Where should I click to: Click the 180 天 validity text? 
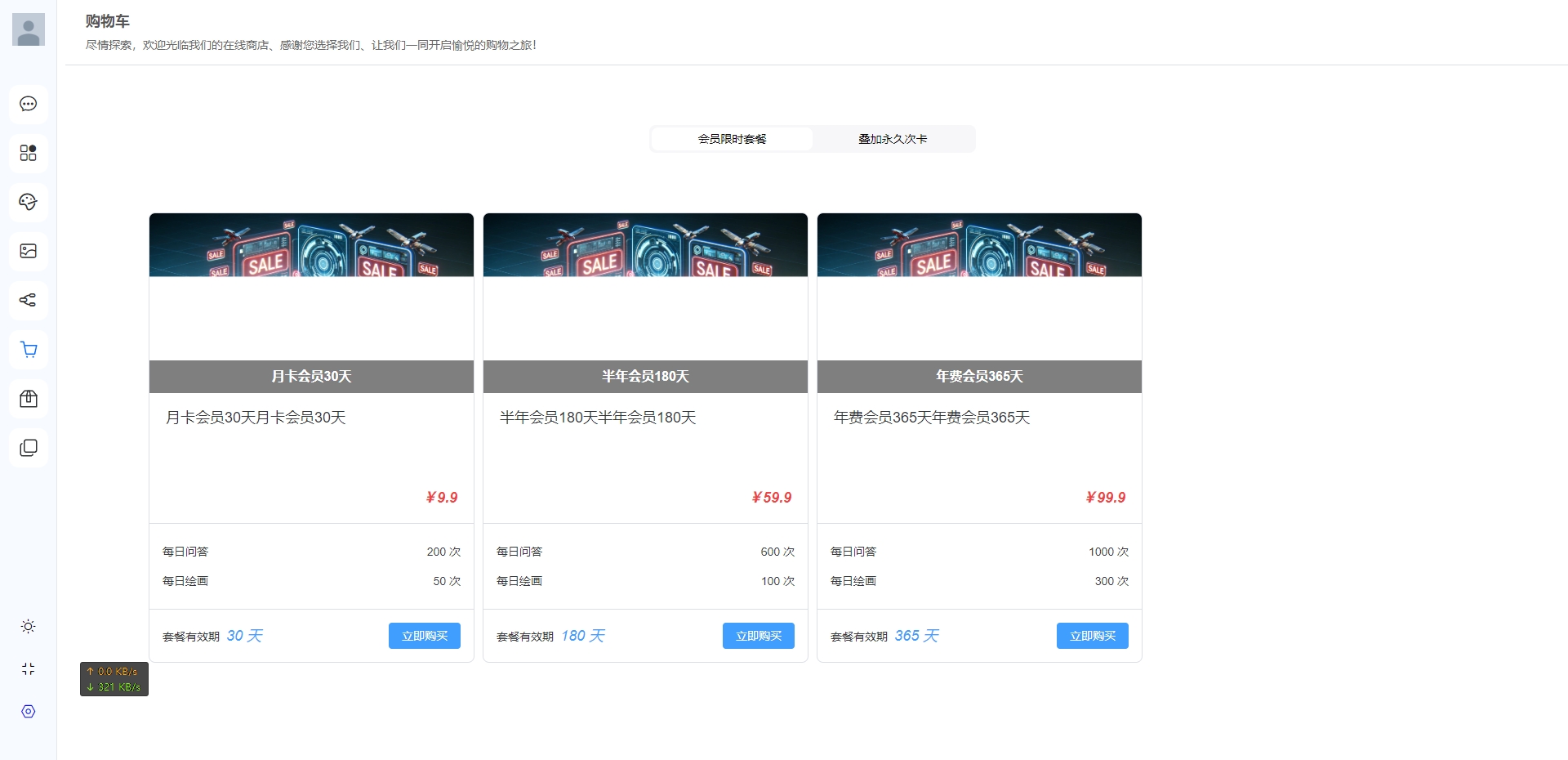point(582,636)
